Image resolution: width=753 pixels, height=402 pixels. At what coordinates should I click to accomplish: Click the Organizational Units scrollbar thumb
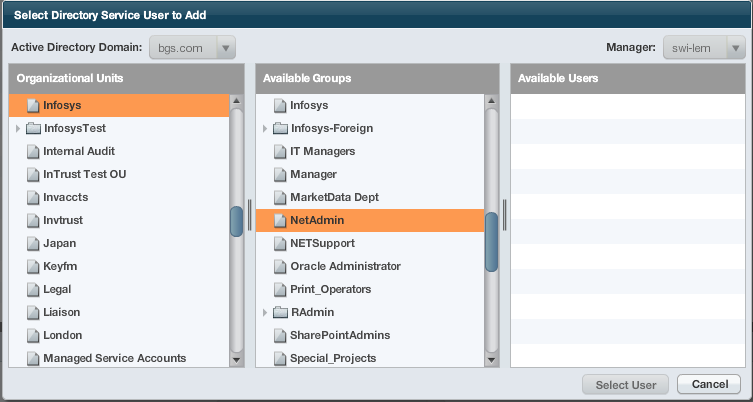[236, 221]
